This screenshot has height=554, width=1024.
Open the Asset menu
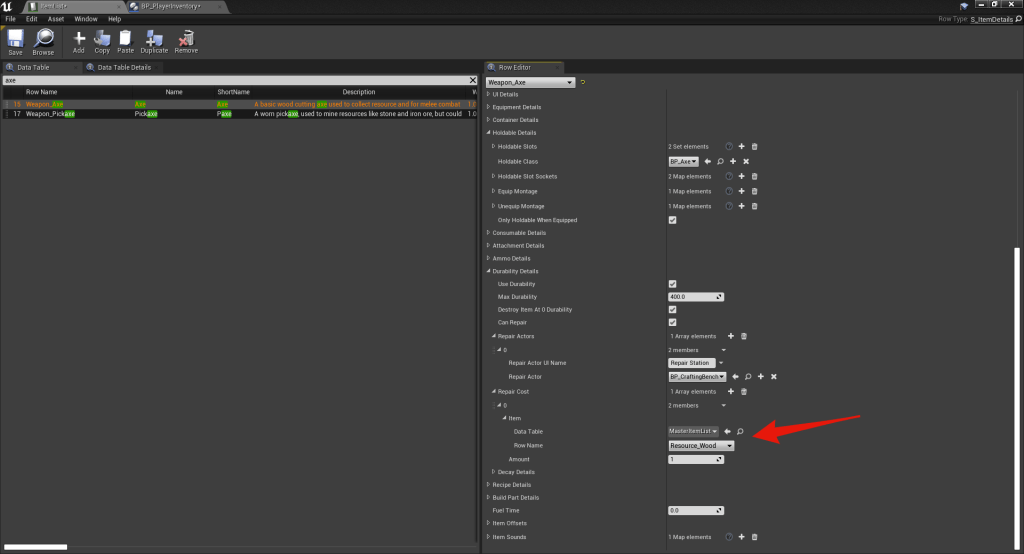pyautogui.click(x=56, y=19)
